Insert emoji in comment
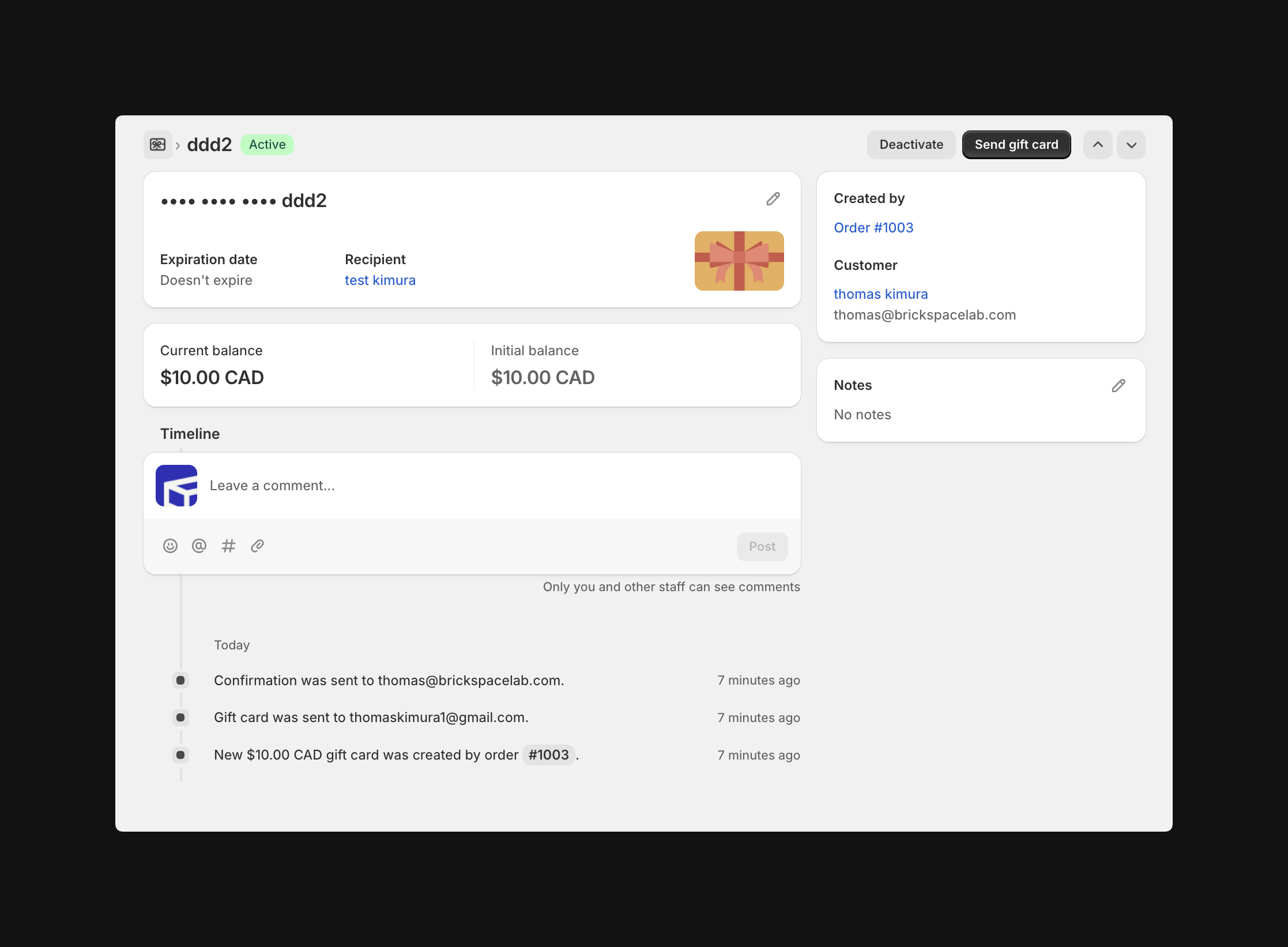Image resolution: width=1288 pixels, height=947 pixels. (170, 546)
